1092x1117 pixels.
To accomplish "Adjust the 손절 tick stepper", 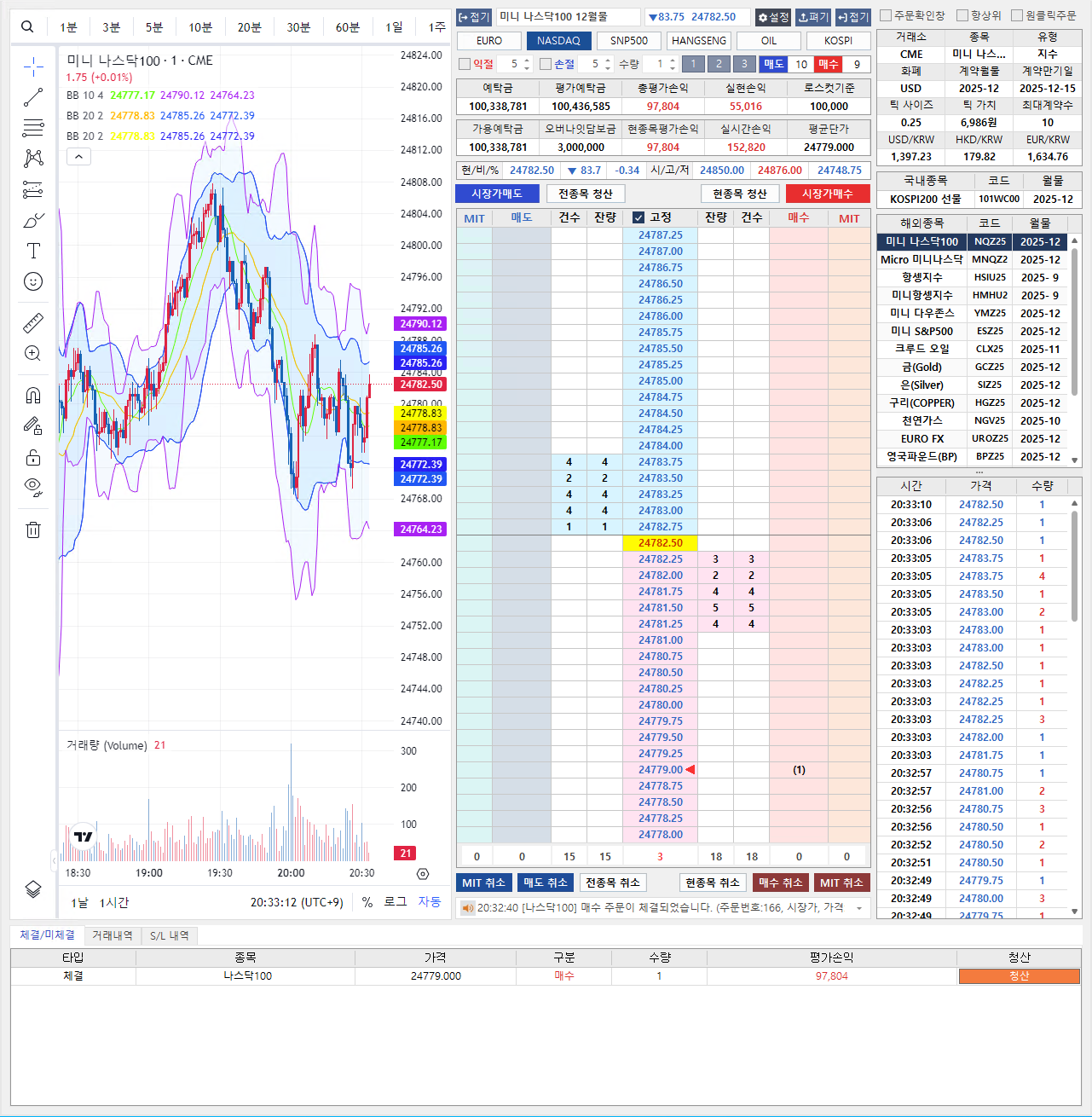I will (608, 64).
